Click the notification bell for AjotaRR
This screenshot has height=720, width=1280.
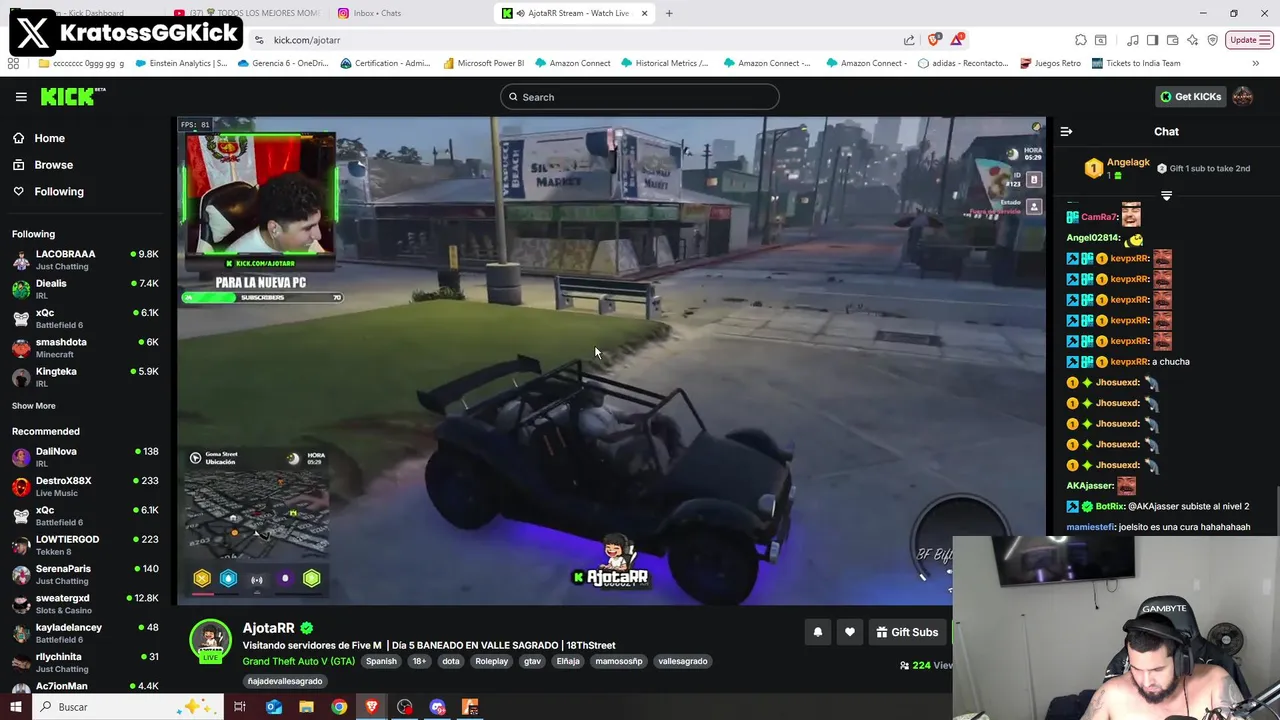tap(818, 632)
